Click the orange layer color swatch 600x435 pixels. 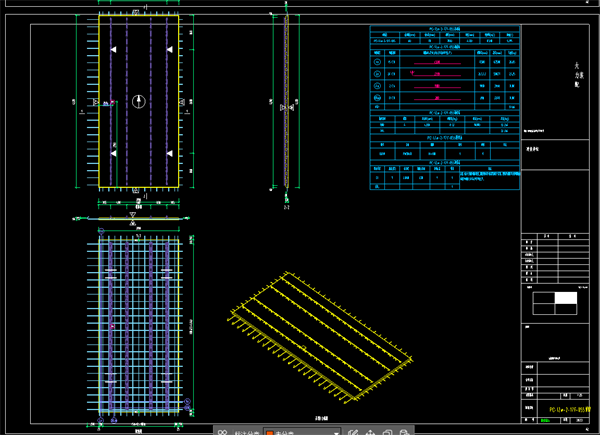[x=269, y=433]
